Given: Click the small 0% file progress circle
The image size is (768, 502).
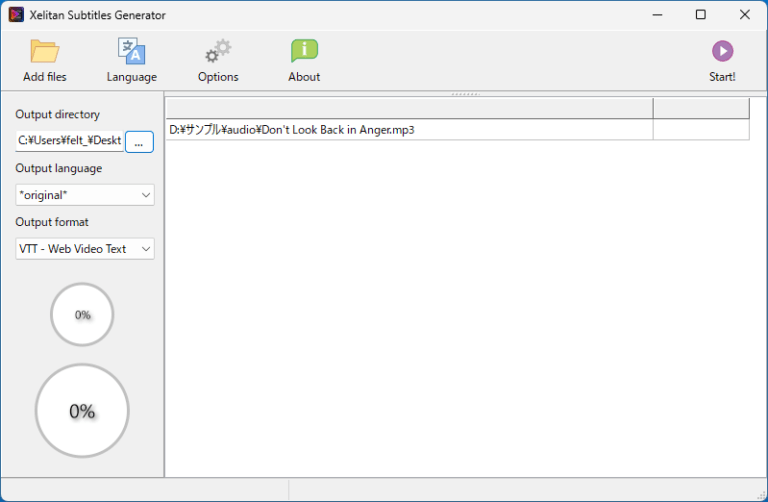Looking at the screenshot, I should (82, 314).
